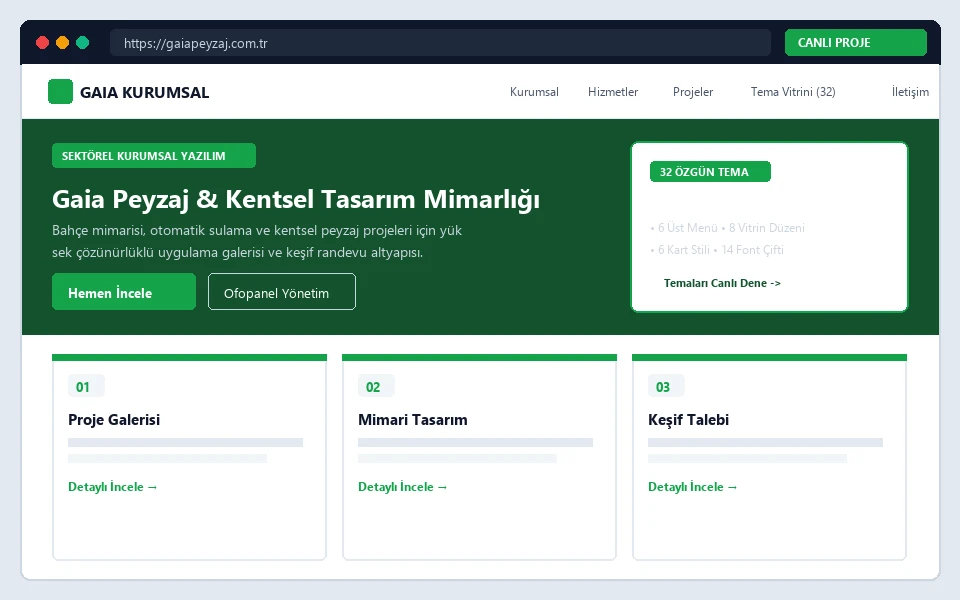Click Detaylı İncele under Mimari Tasarım
960x600 pixels.
(403, 487)
